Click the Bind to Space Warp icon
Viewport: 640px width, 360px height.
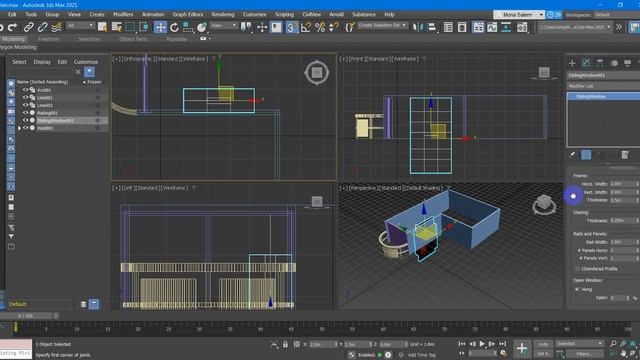pos(57,27)
